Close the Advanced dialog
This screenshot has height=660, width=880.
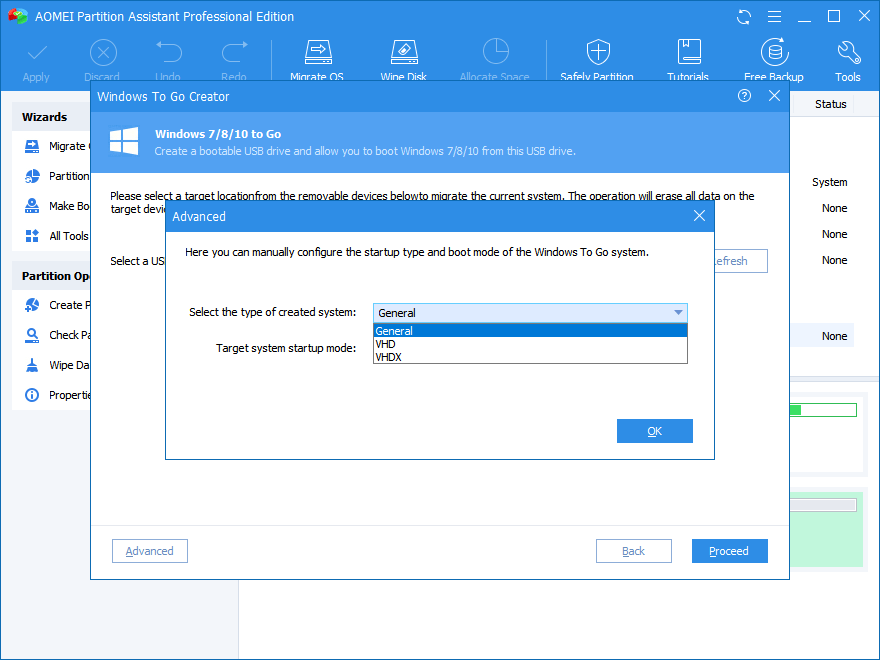point(699,216)
